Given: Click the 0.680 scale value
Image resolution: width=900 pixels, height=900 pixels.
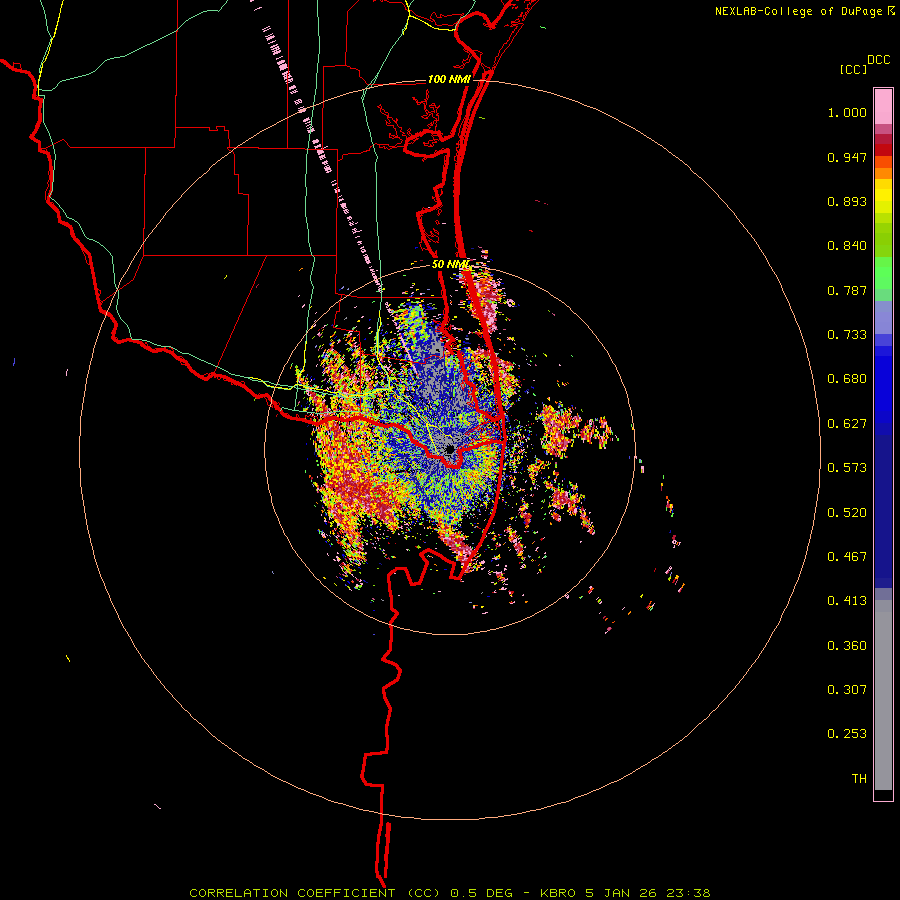Looking at the screenshot, I should pos(847,379).
